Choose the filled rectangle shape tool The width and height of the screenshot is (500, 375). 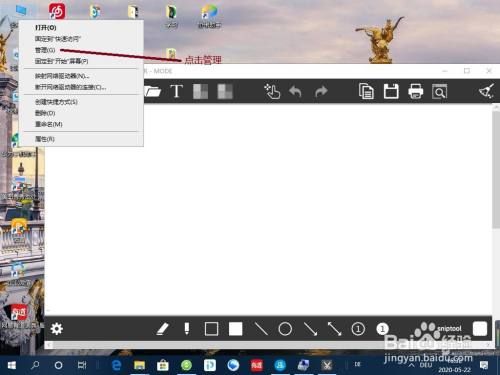(x=235, y=329)
